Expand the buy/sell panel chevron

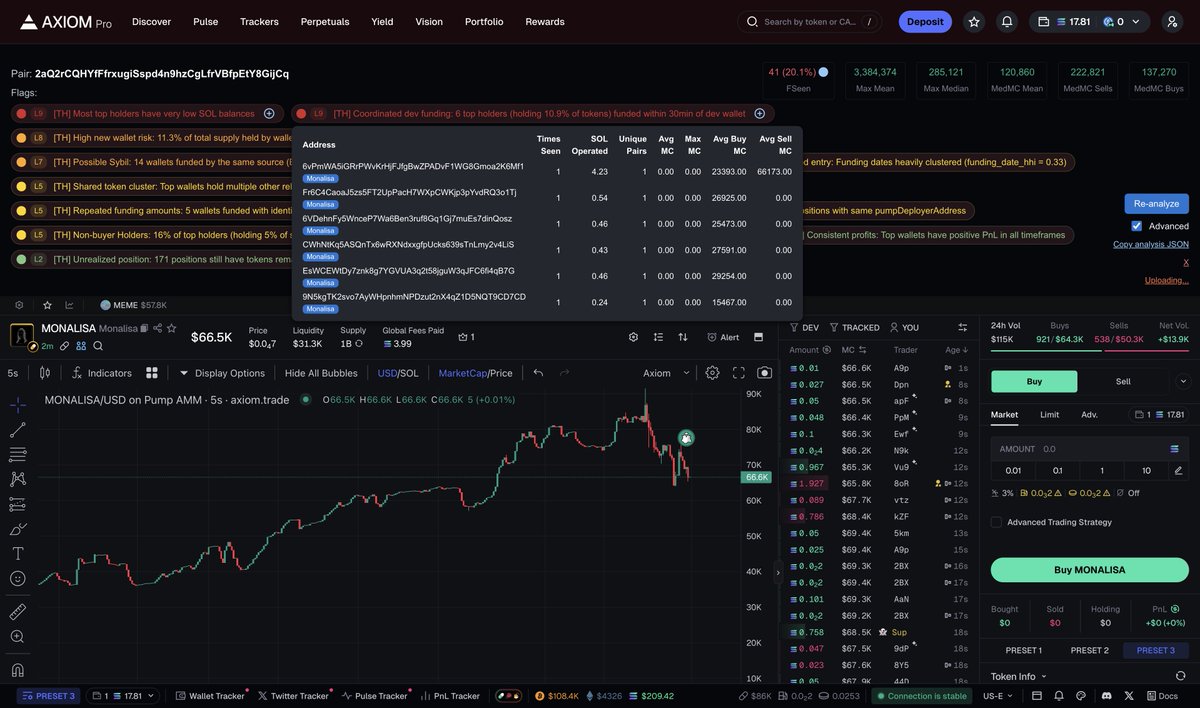[x=1183, y=381]
